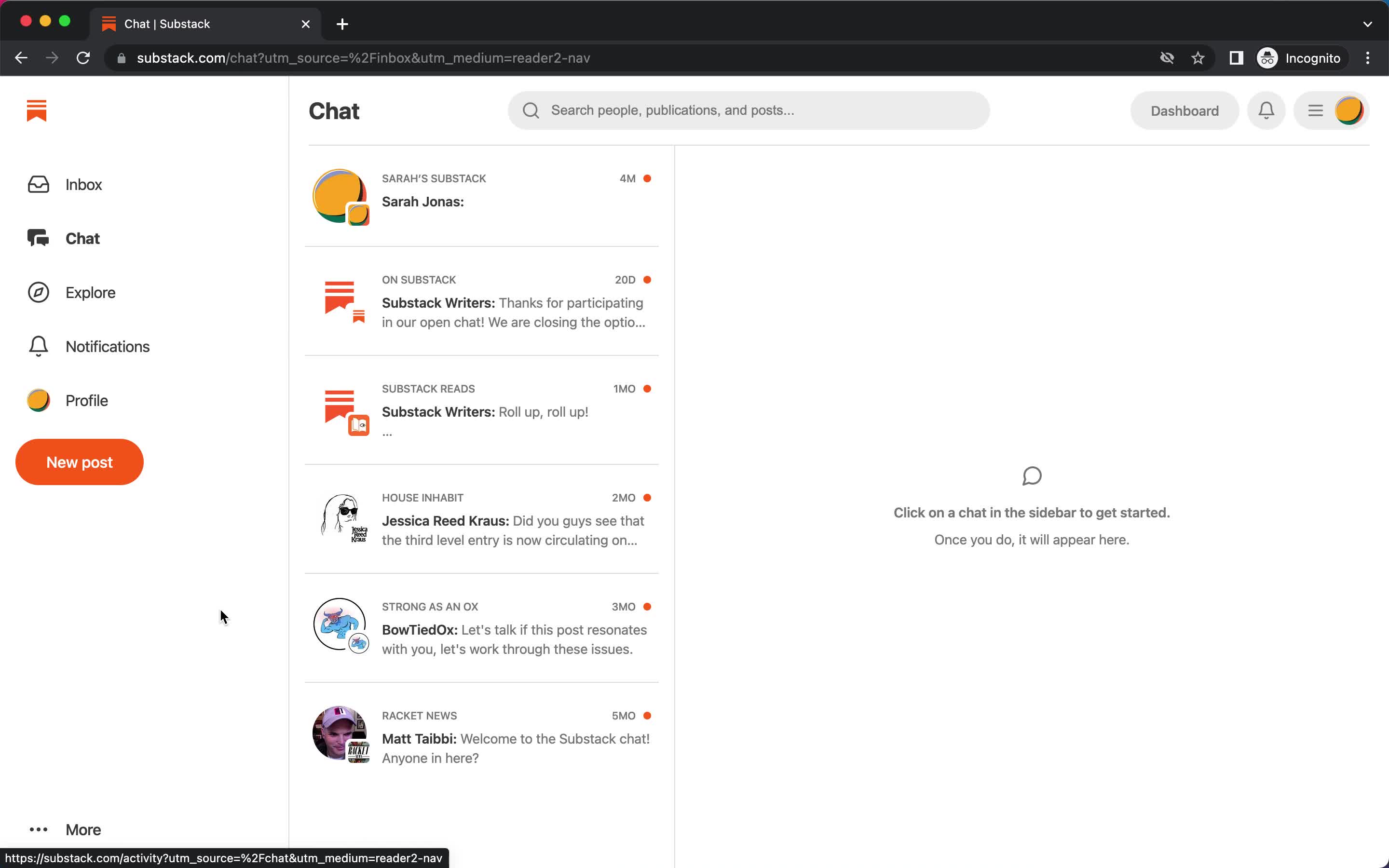Click the Notifications bell icon
This screenshot has width=1389, height=868.
(x=1267, y=110)
